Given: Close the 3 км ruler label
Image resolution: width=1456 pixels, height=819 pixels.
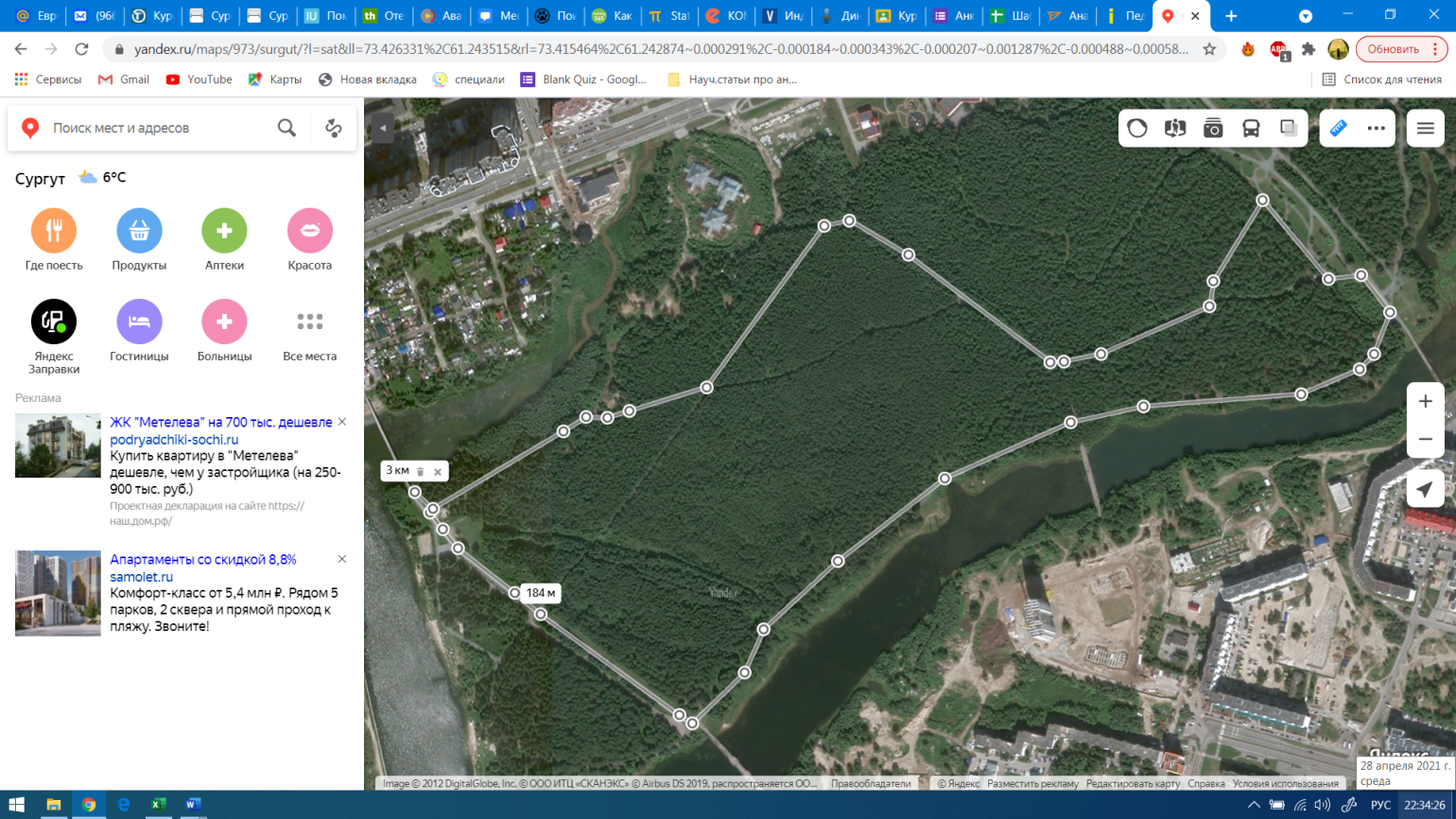Looking at the screenshot, I should click(x=438, y=471).
